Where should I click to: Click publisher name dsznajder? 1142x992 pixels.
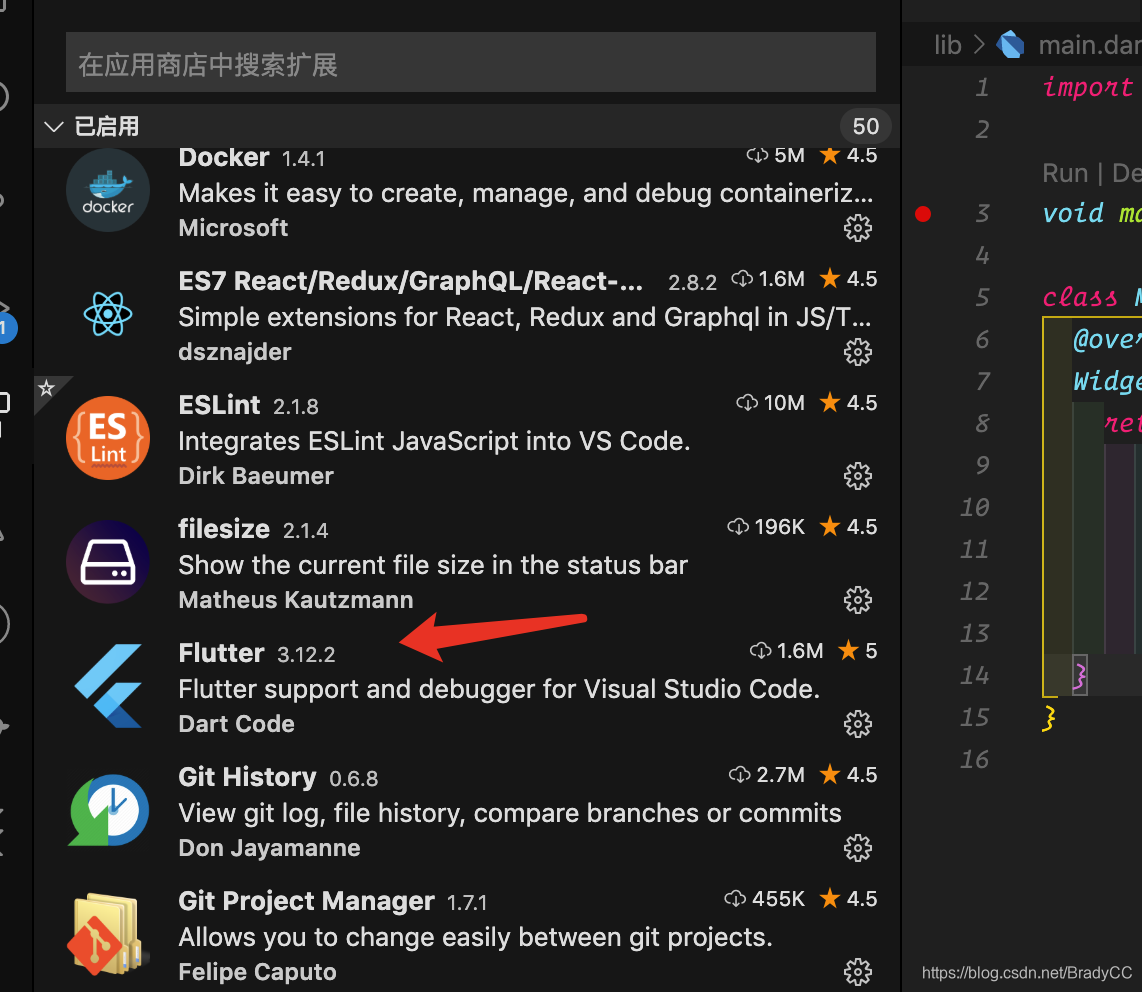(235, 352)
